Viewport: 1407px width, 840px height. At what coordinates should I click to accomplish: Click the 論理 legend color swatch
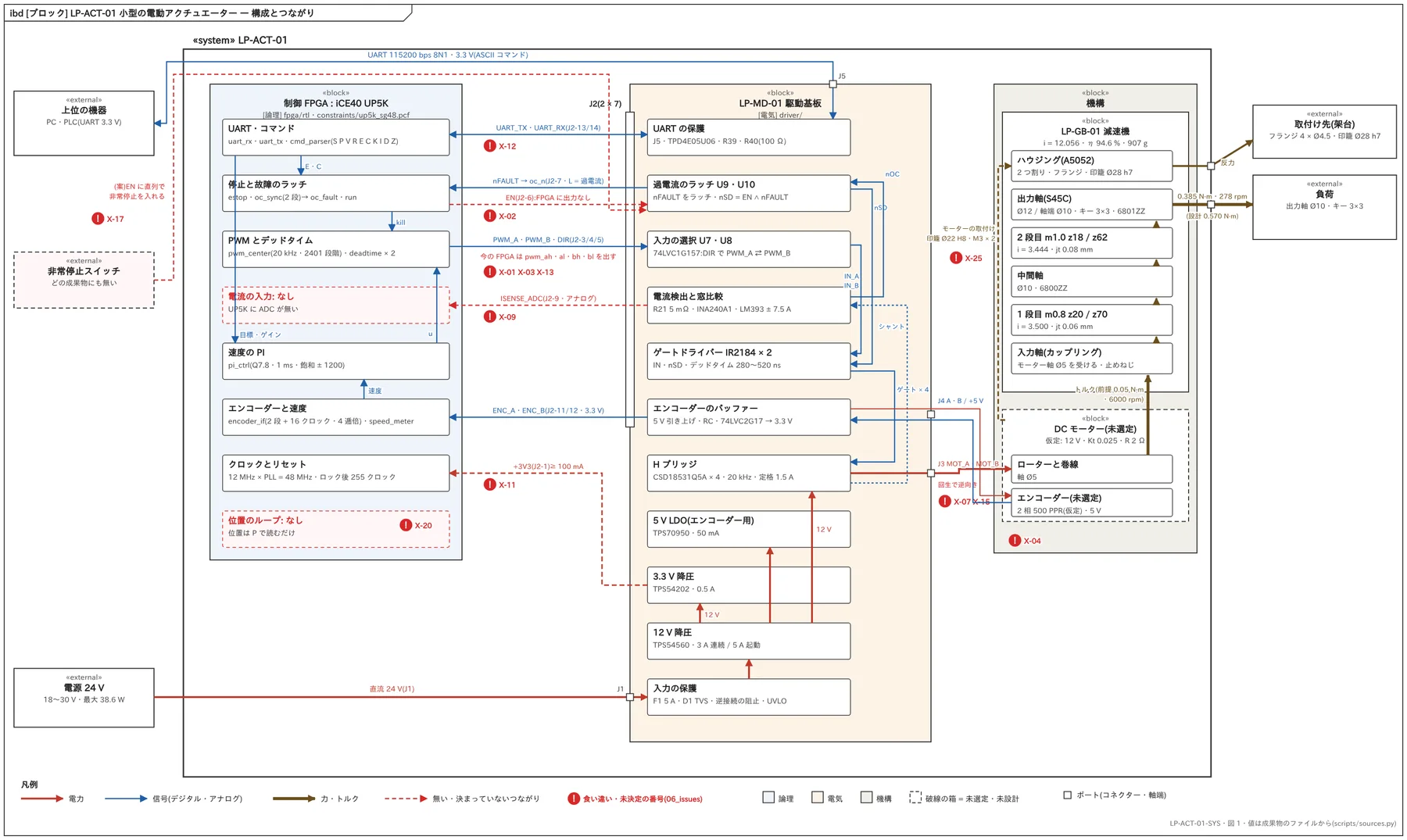pos(768,798)
